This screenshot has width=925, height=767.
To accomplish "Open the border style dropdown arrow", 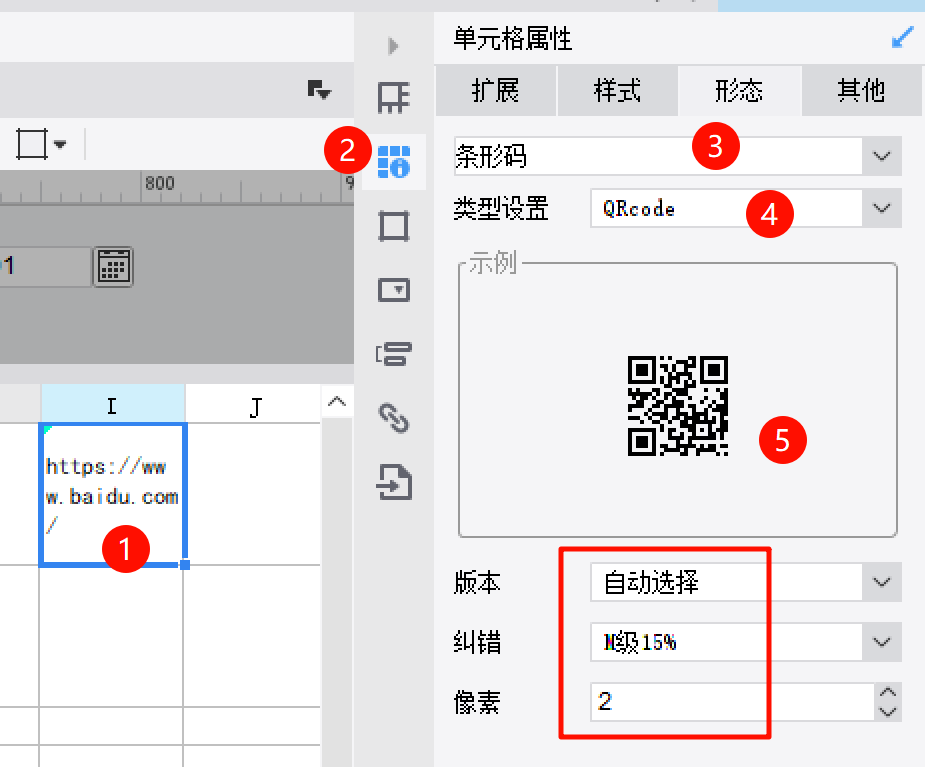I will point(60,144).
